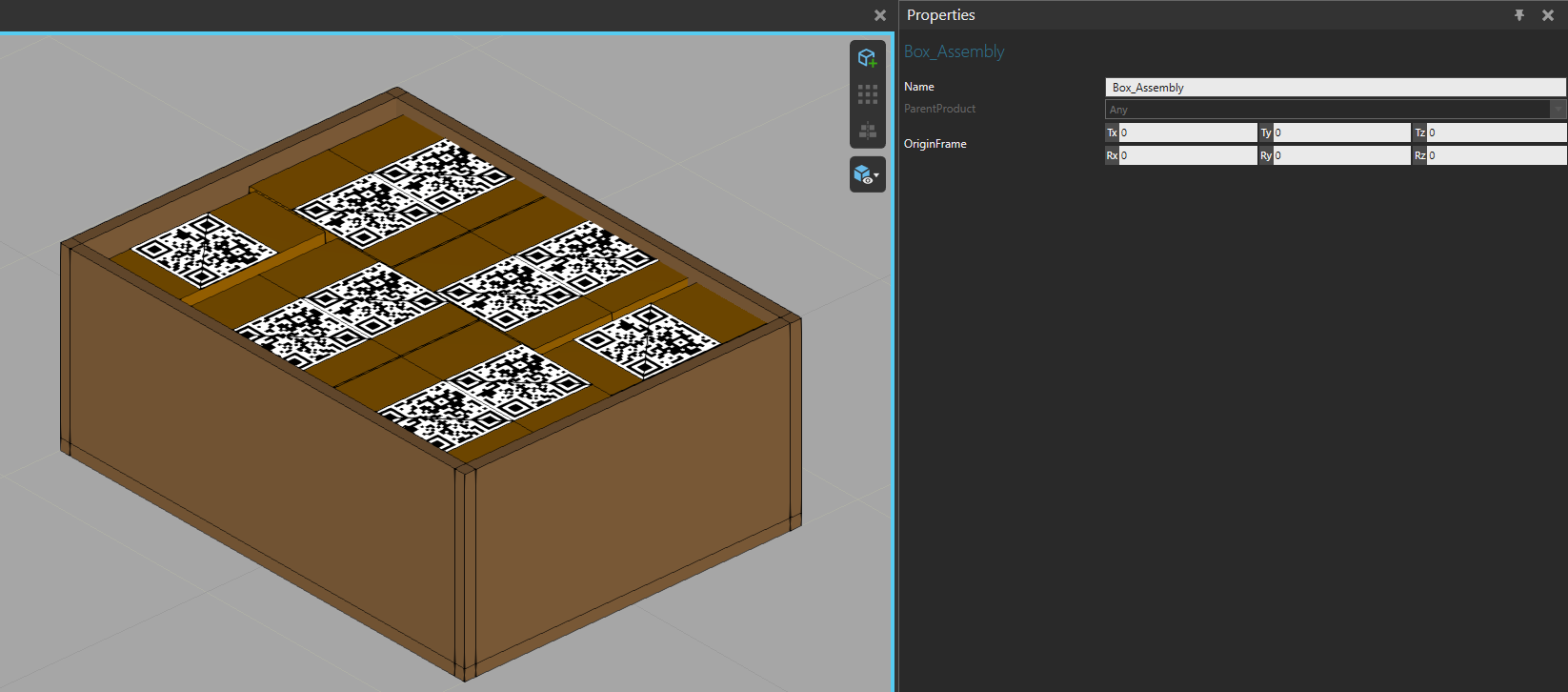The image size is (1568, 692).
Task: Select the Tz translation input
Action: coord(1495,132)
